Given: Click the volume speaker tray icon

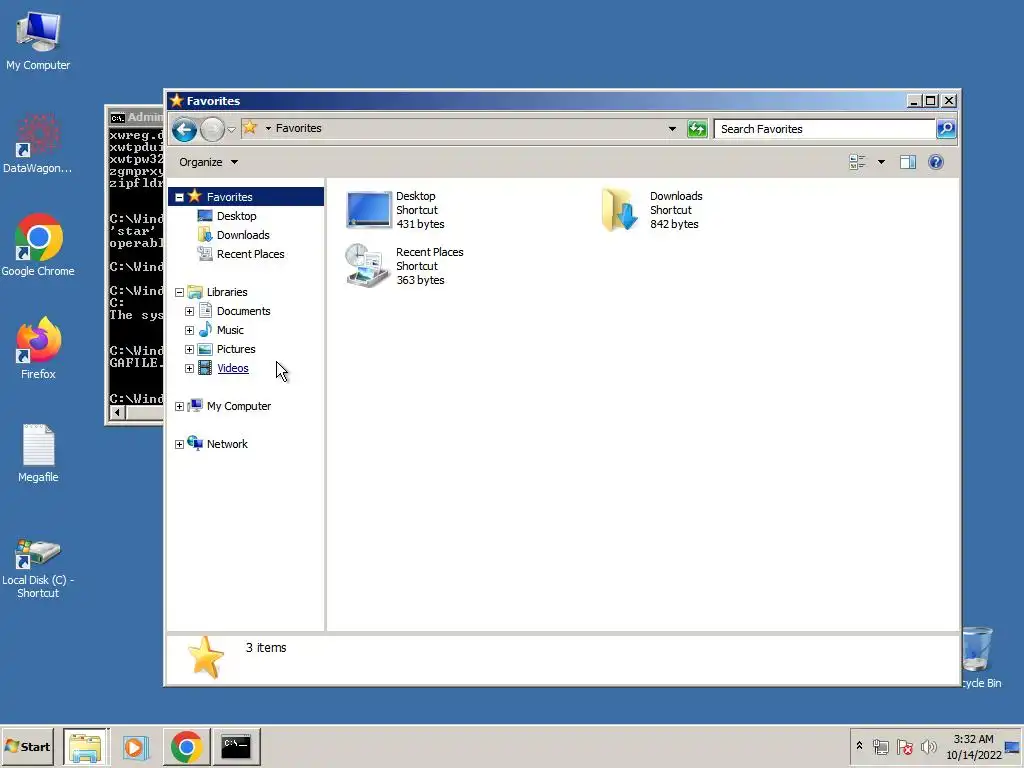Looking at the screenshot, I should [x=928, y=746].
